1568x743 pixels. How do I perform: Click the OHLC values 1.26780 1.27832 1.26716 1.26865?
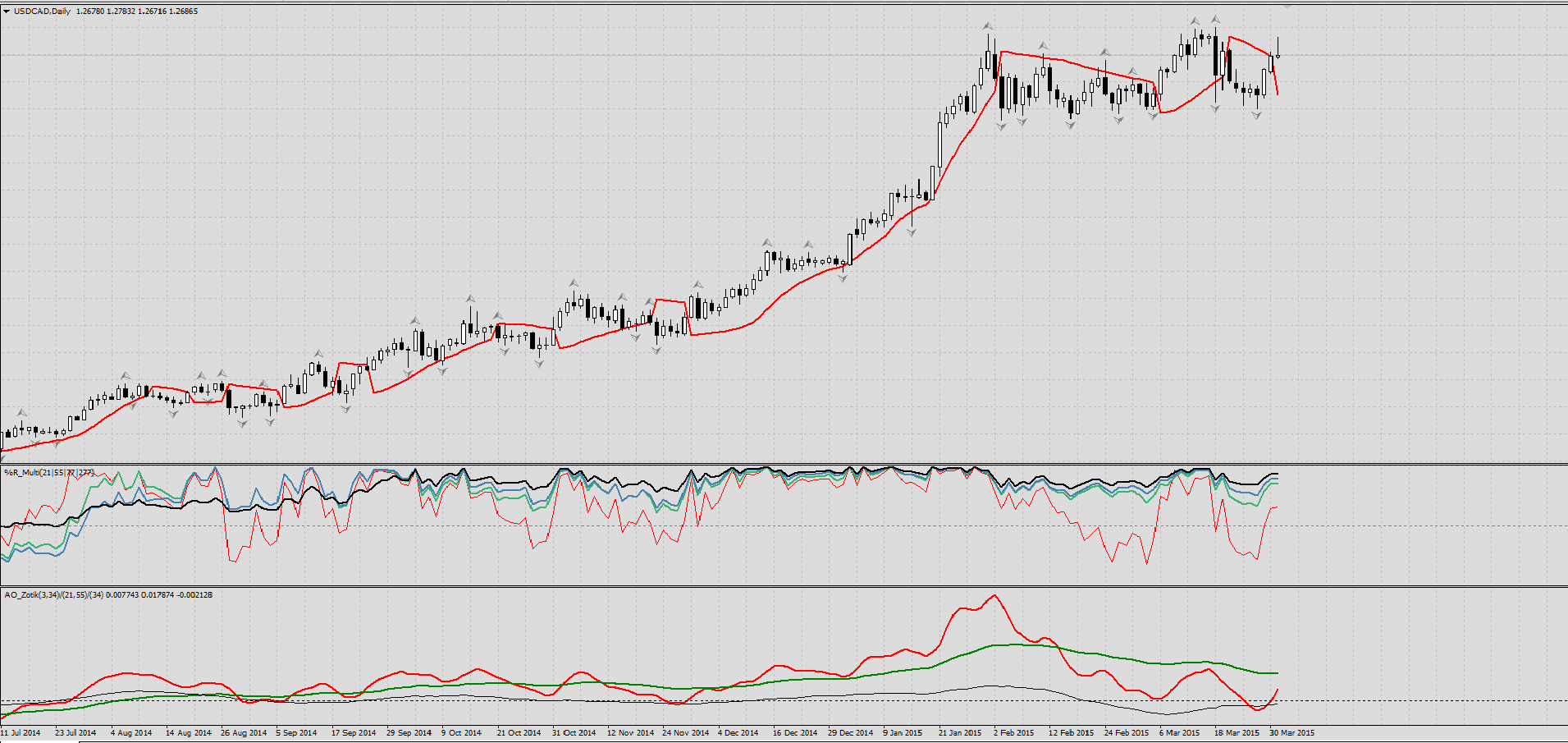point(137,11)
